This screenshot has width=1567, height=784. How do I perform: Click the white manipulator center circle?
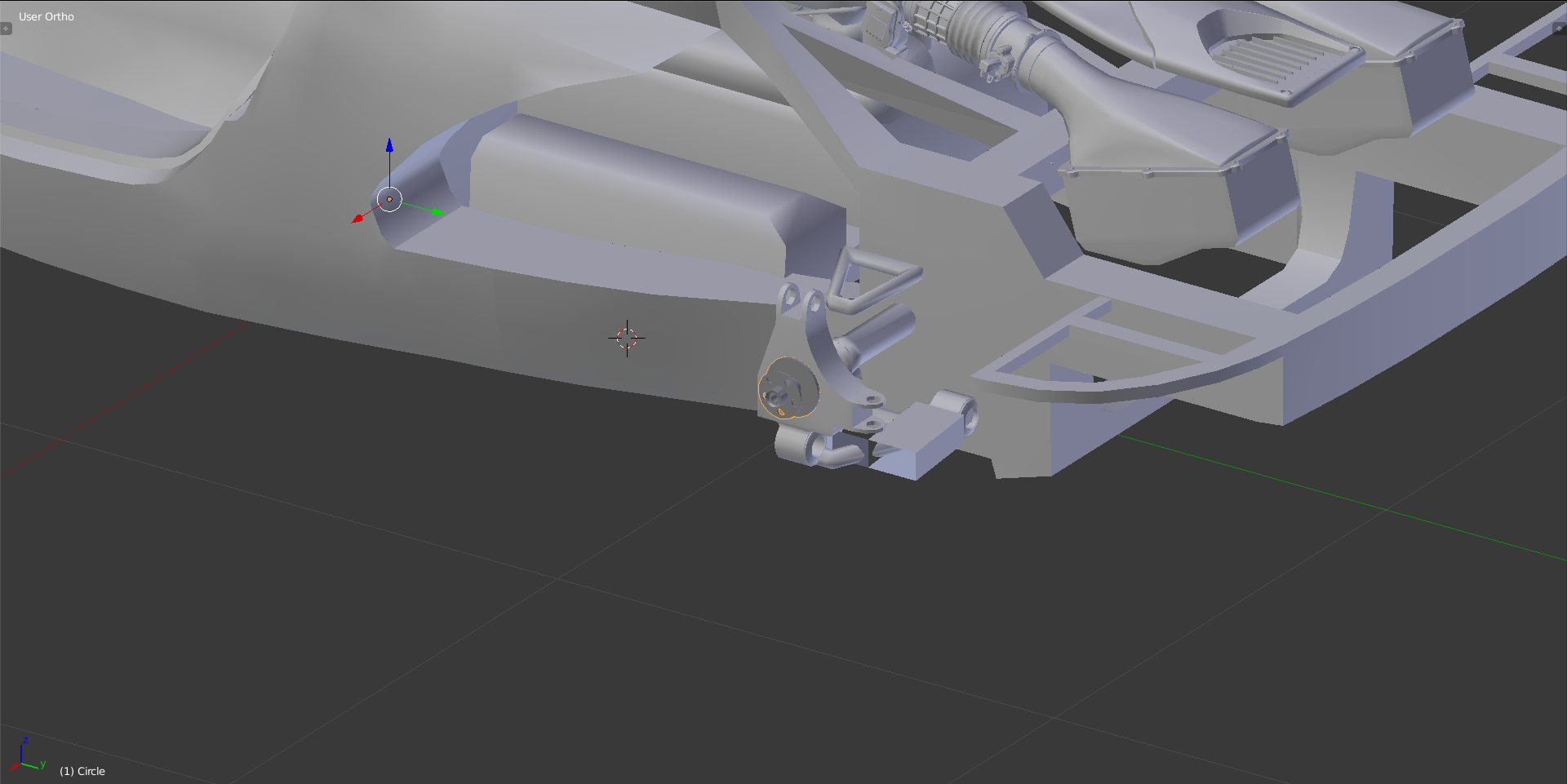[x=390, y=199]
